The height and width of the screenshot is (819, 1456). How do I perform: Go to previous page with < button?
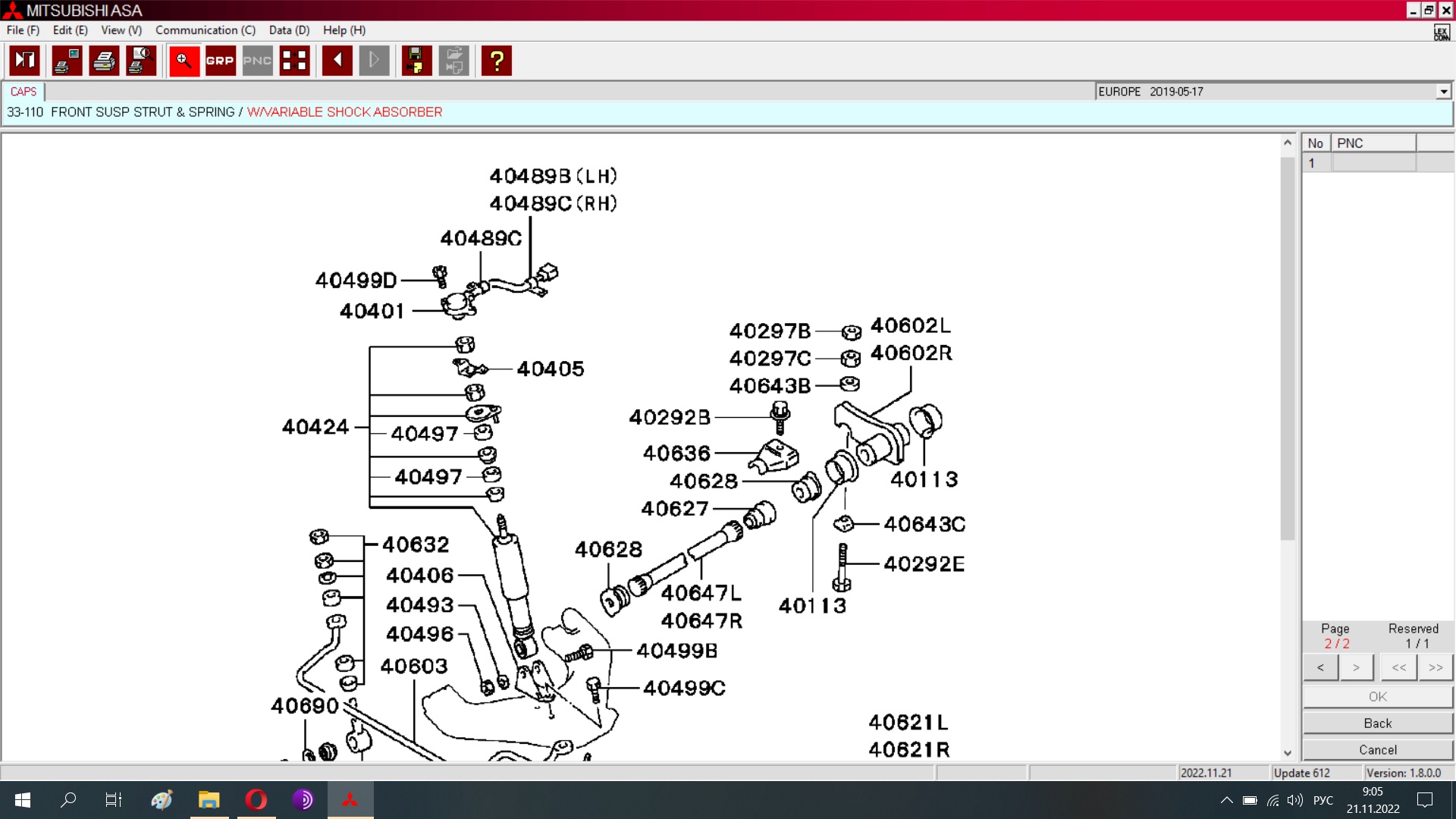1320,667
